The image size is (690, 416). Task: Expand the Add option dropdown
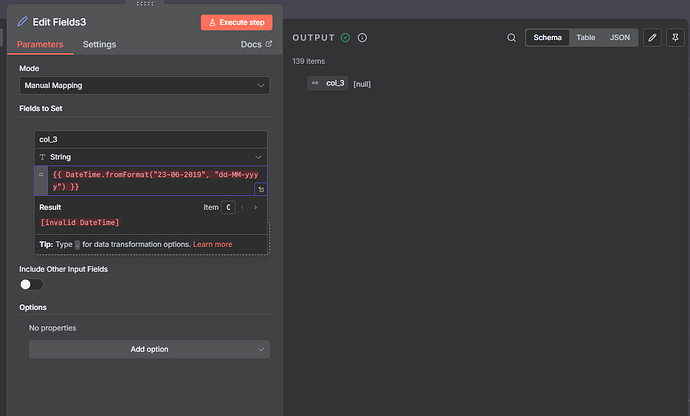(149, 349)
